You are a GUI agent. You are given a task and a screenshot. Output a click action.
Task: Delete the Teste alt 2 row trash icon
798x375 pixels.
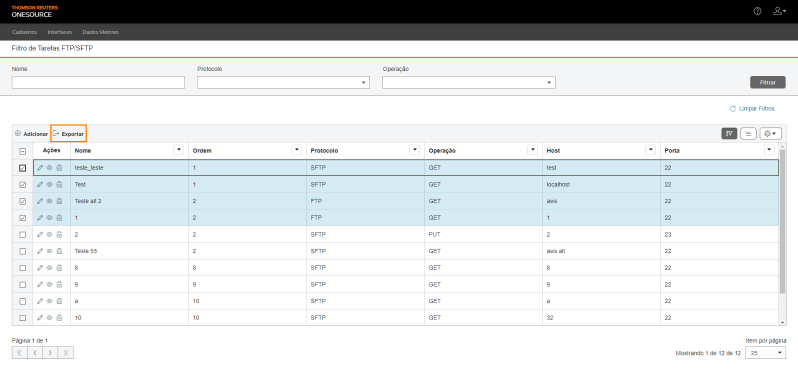click(x=59, y=201)
